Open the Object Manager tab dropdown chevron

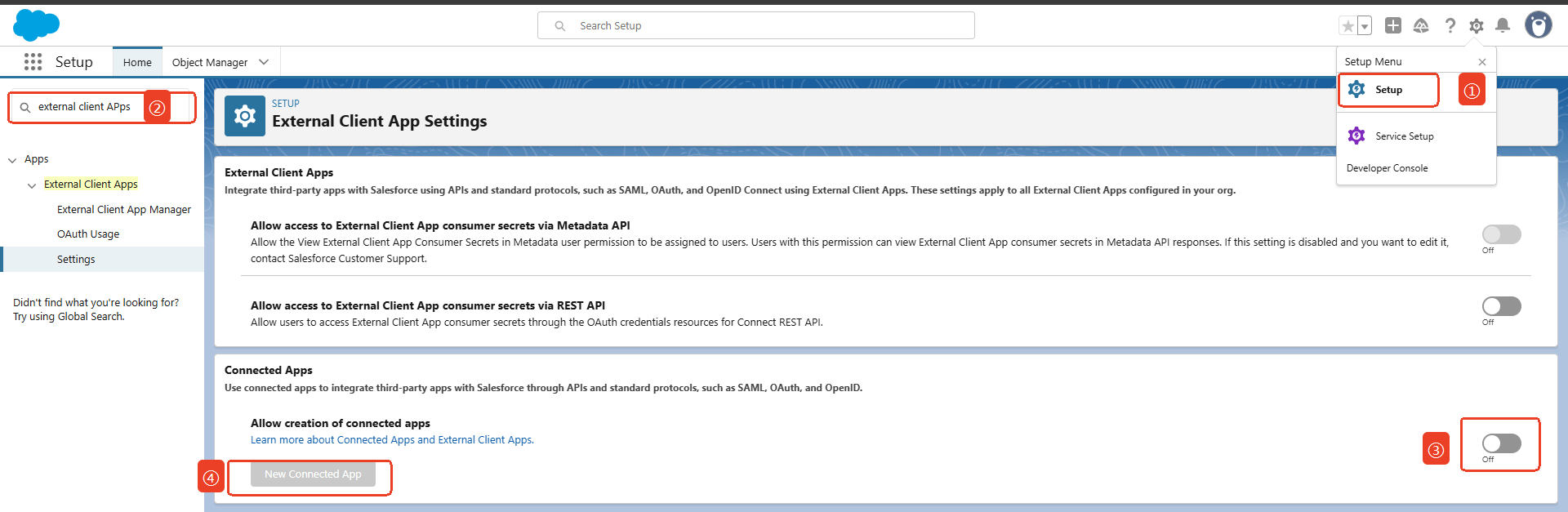(x=264, y=62)
